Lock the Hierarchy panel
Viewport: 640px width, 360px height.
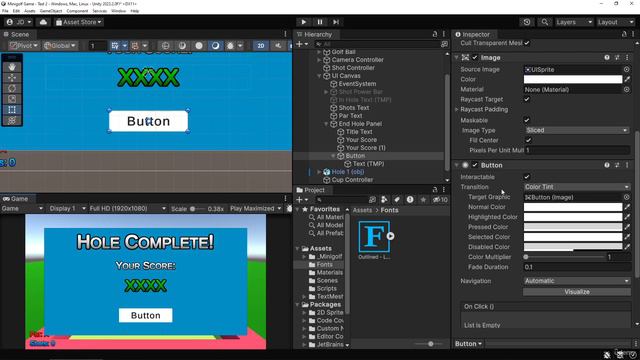[435, 34]
